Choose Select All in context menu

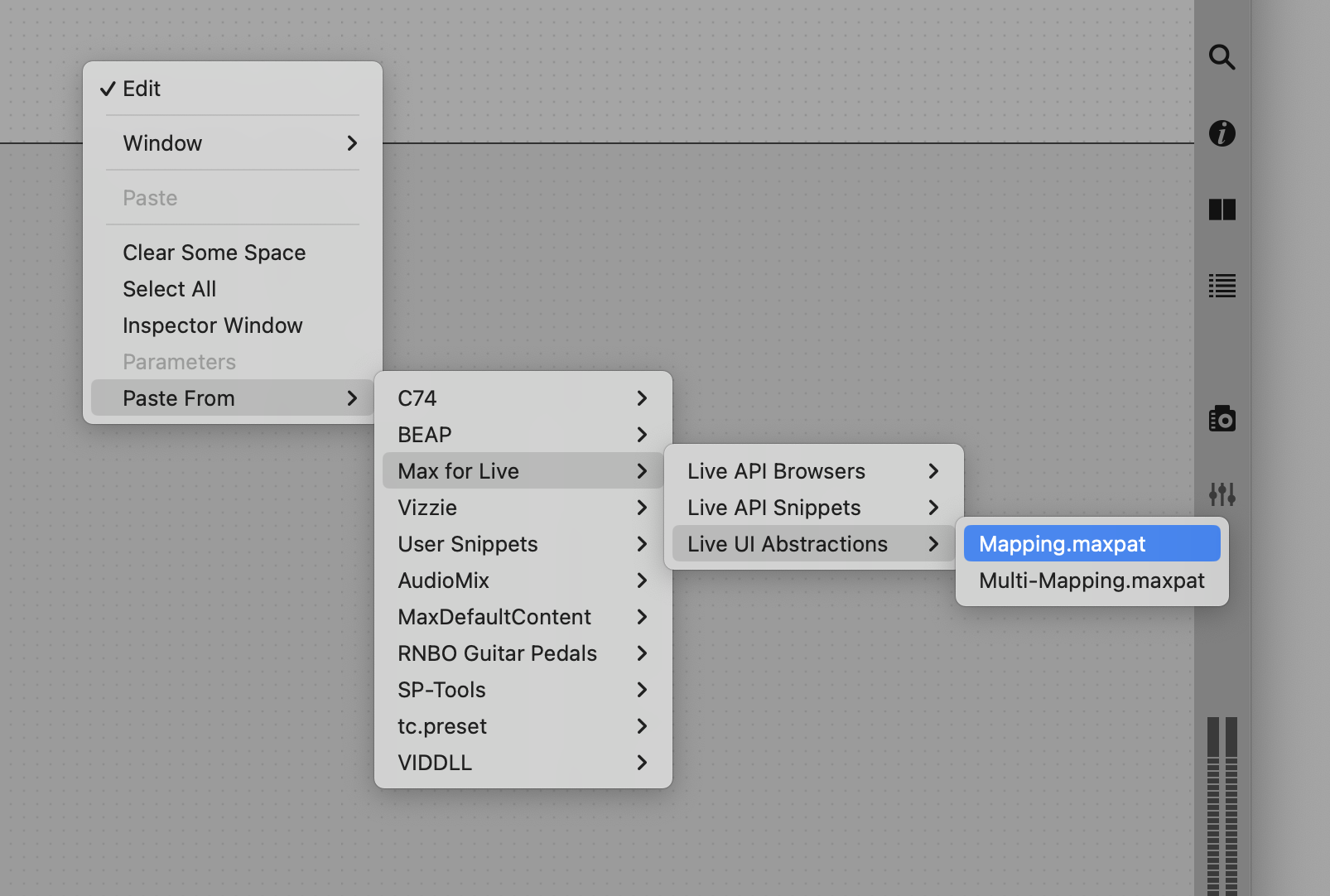pyautogui.click(x=233, y=289)
